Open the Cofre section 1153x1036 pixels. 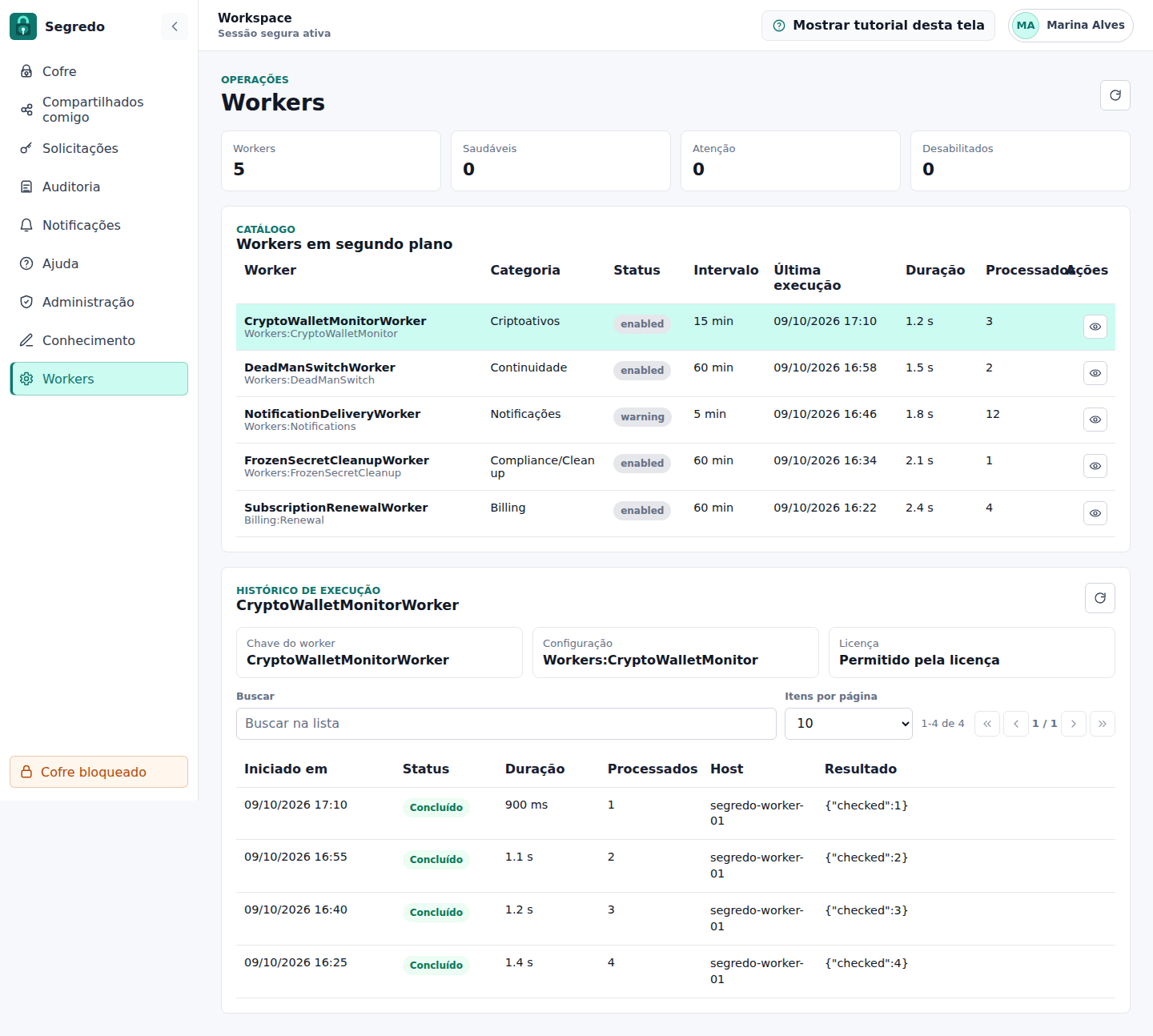click(x=99, y=71)
